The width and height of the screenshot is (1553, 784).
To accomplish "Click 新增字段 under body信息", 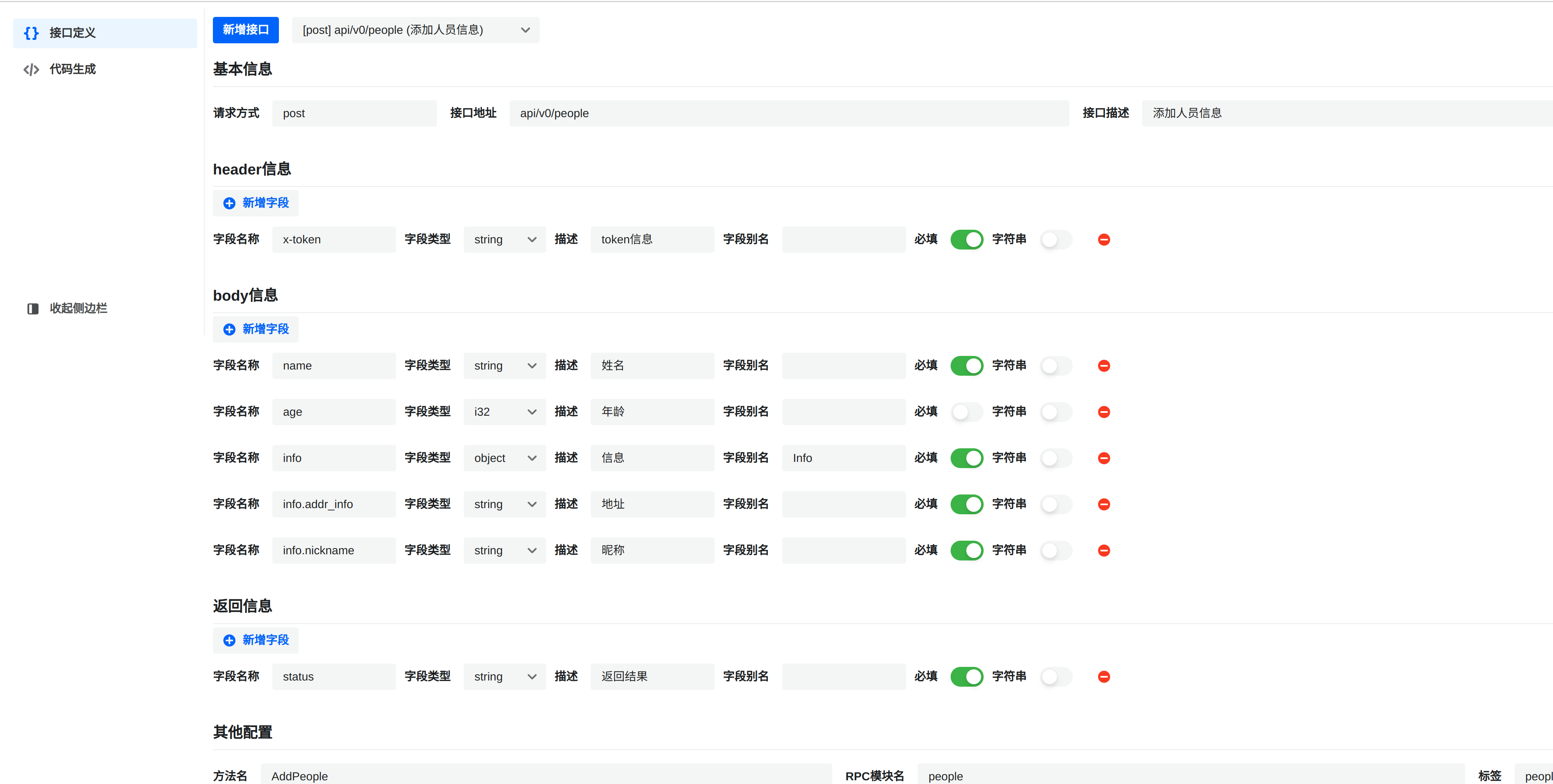I will coord(256,329).
